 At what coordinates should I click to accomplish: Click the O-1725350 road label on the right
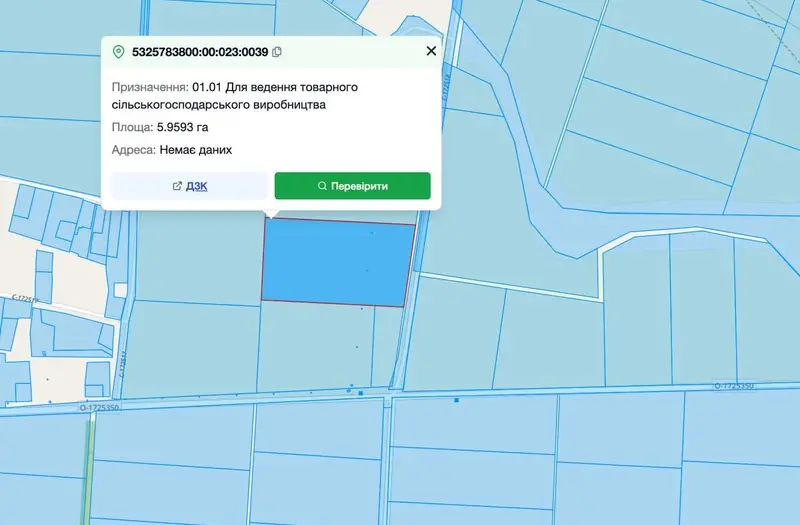point(734,386)
